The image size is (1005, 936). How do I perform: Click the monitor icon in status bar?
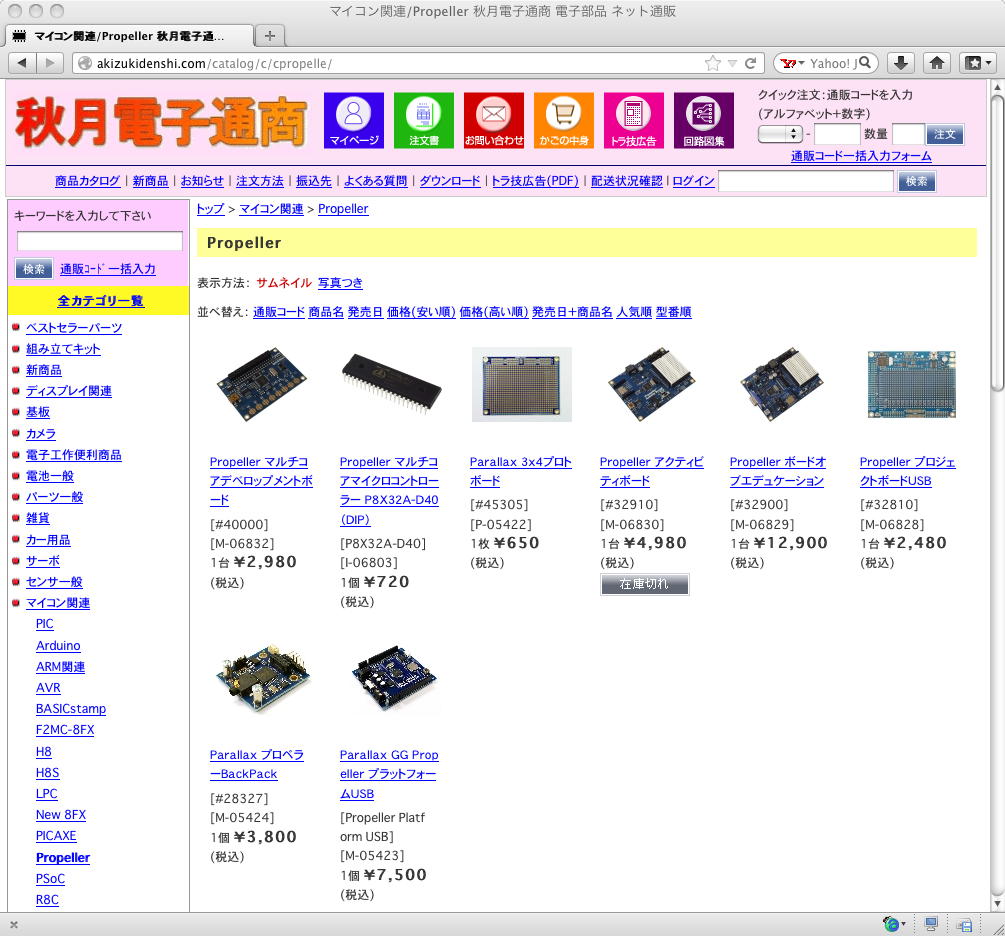[931, 924]
